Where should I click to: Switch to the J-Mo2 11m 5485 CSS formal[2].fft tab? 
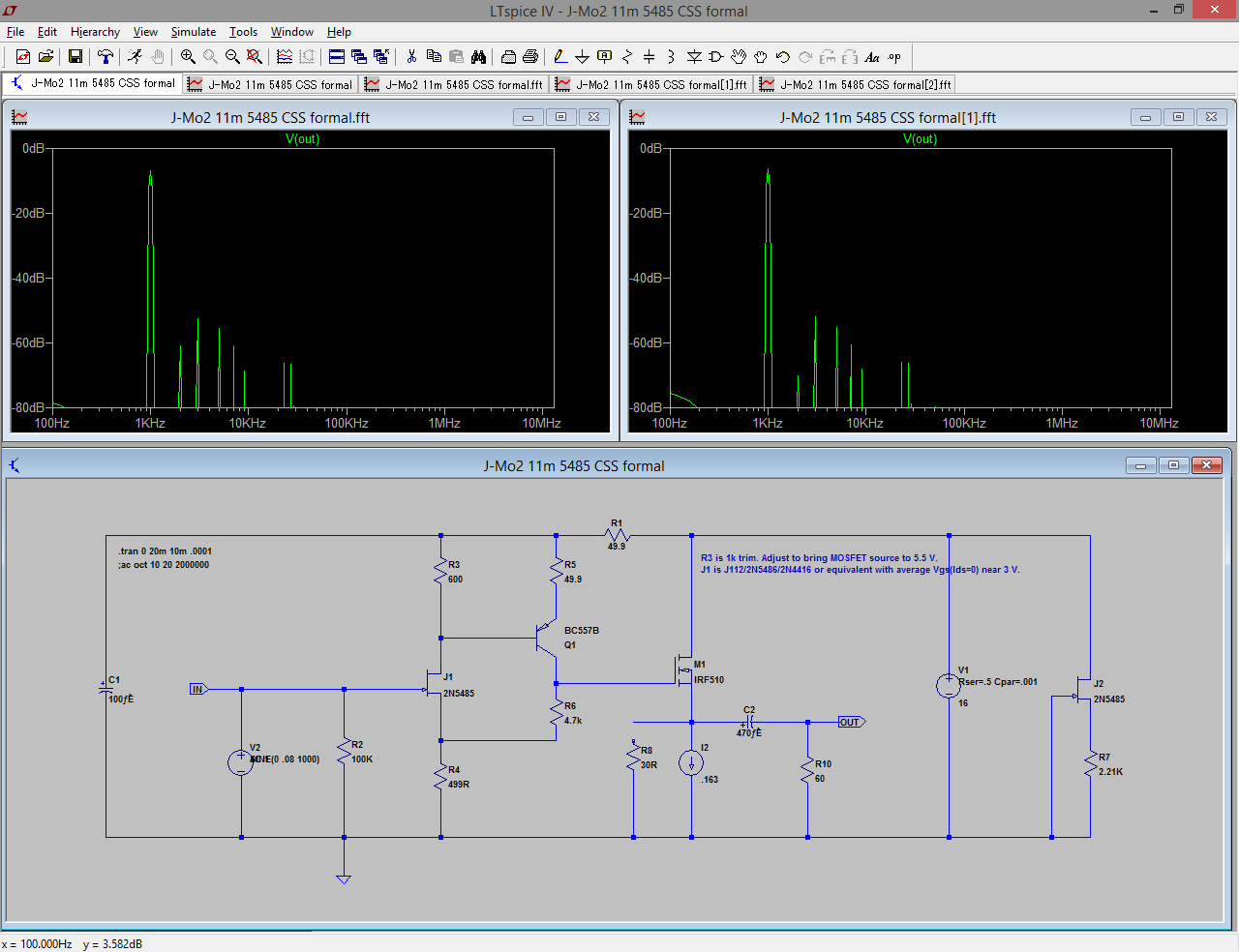pos(856,84)
